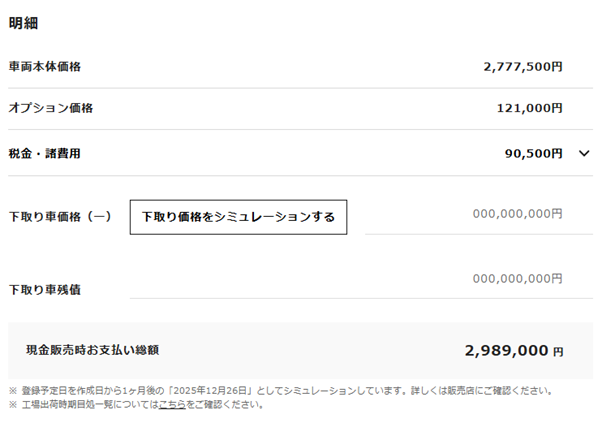Click the 下取り車残値 label
The image size is (602, 423).
[45, 290]
